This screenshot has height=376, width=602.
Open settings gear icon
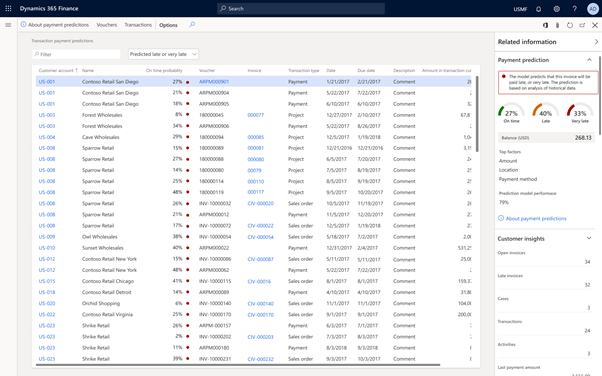556,9
